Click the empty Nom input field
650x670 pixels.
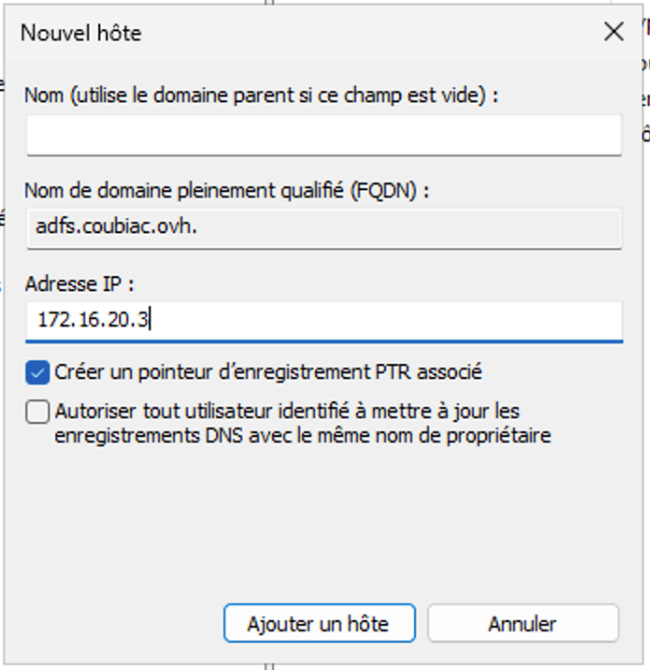tap(323, 134)
